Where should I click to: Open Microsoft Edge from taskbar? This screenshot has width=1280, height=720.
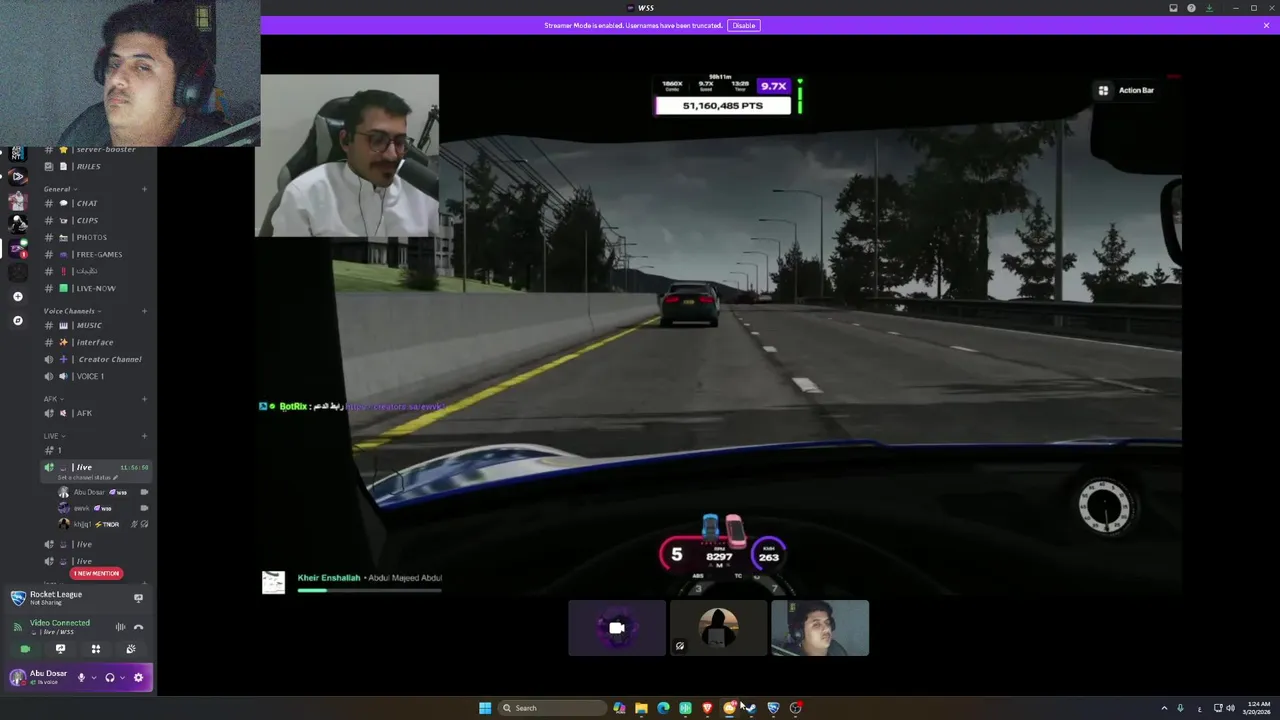(663, 708)
